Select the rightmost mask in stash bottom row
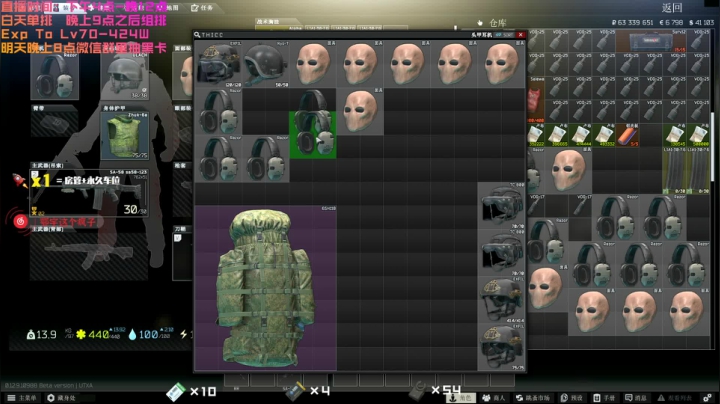The height and width of the screenshot is (404, 720). (686, 312)
